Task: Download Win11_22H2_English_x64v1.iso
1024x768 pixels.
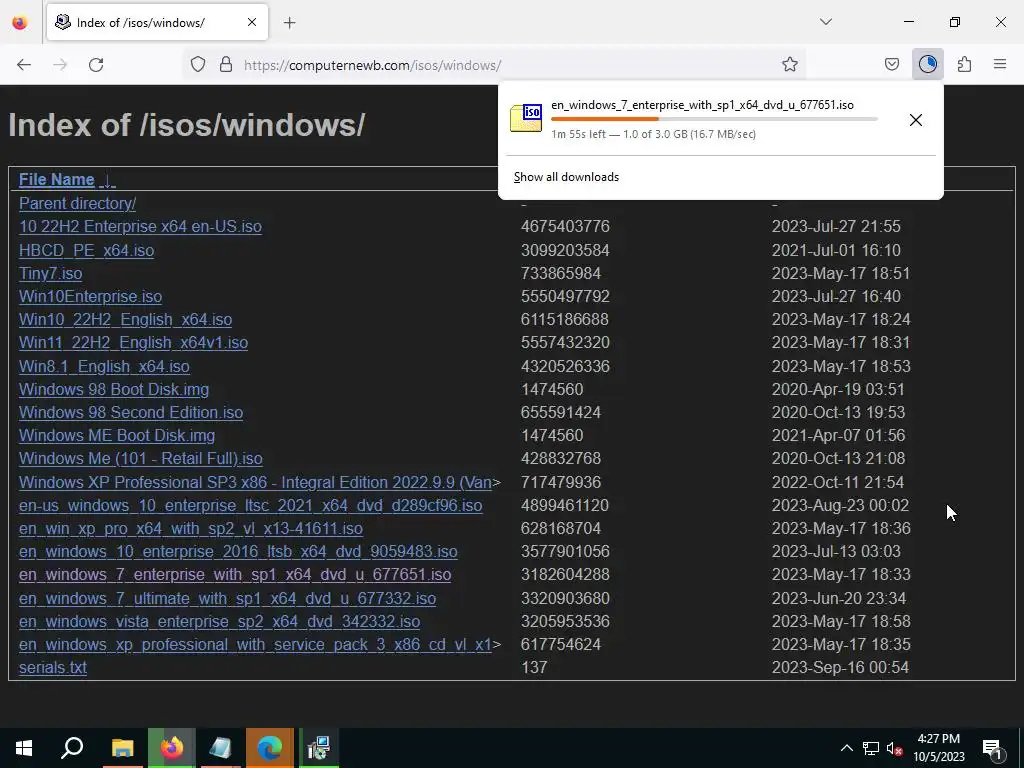Action: point(133,343)
